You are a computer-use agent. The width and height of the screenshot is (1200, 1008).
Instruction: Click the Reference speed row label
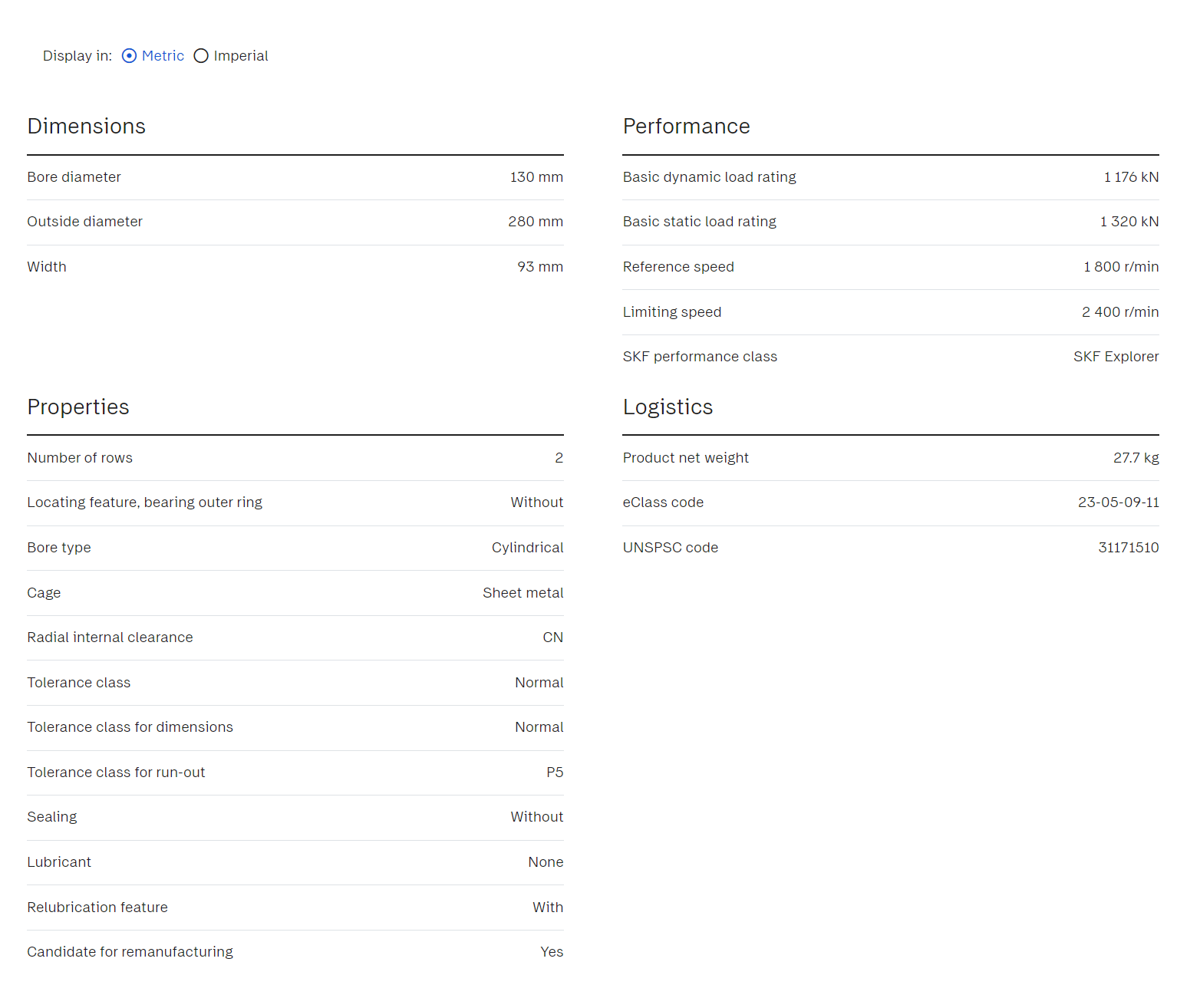(678, 267)
